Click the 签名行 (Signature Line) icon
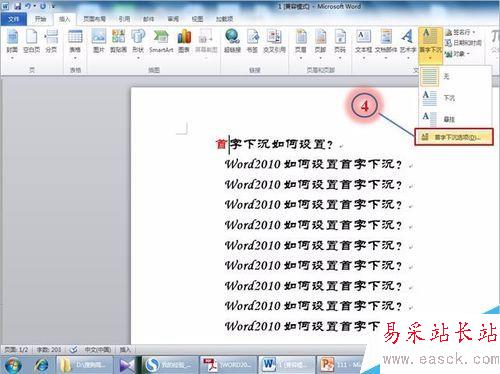Image resolution: width=500 pixels, height=374 pixels. click(460, 32)
